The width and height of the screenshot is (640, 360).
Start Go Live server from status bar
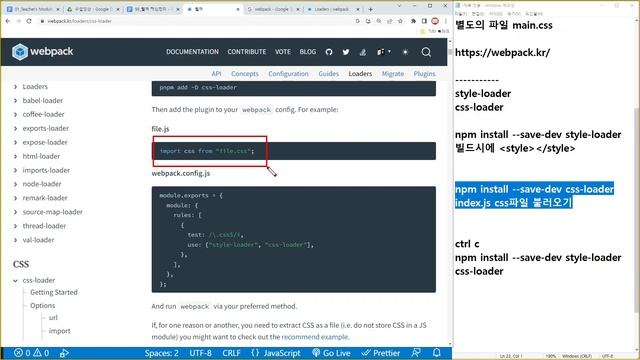pos(331,353)
